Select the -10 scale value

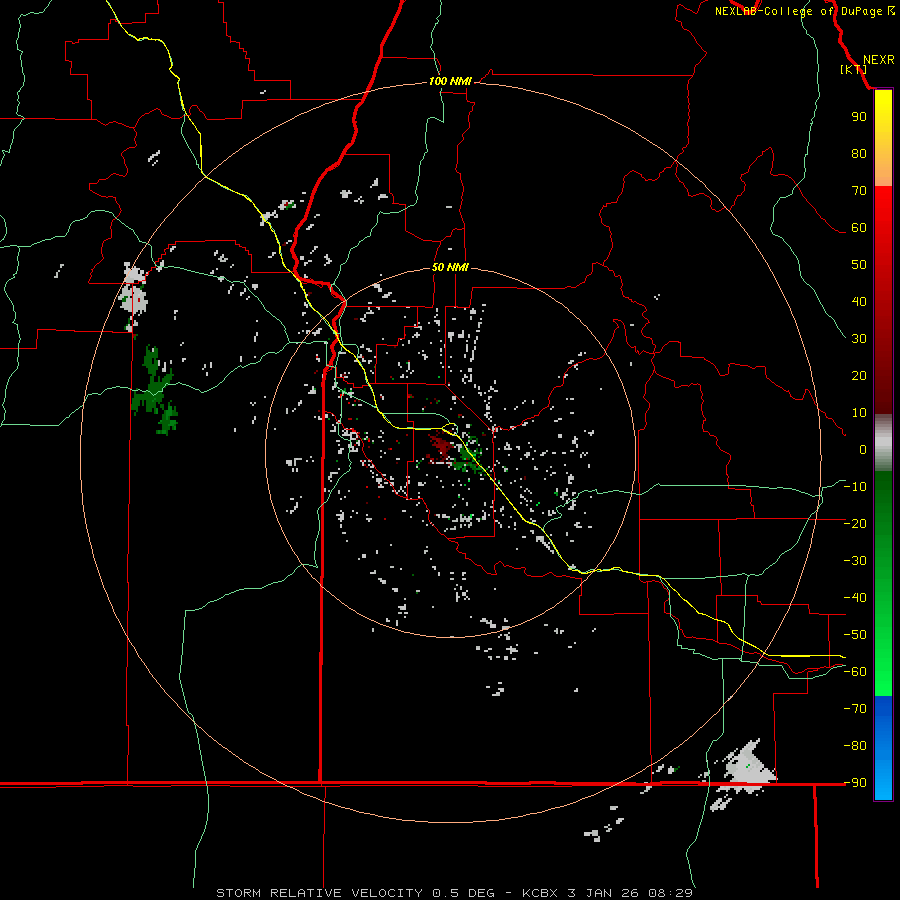(855, 487)
